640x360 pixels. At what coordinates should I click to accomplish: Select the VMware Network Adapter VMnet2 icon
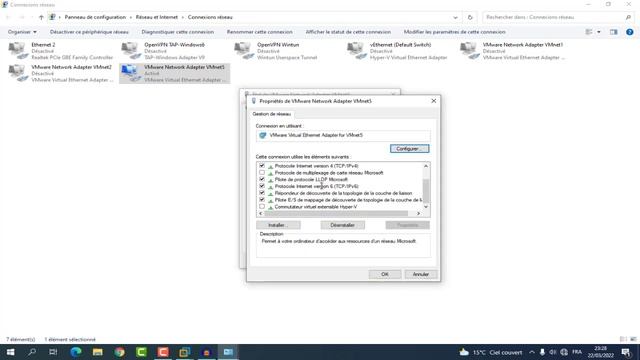point(18,73)
